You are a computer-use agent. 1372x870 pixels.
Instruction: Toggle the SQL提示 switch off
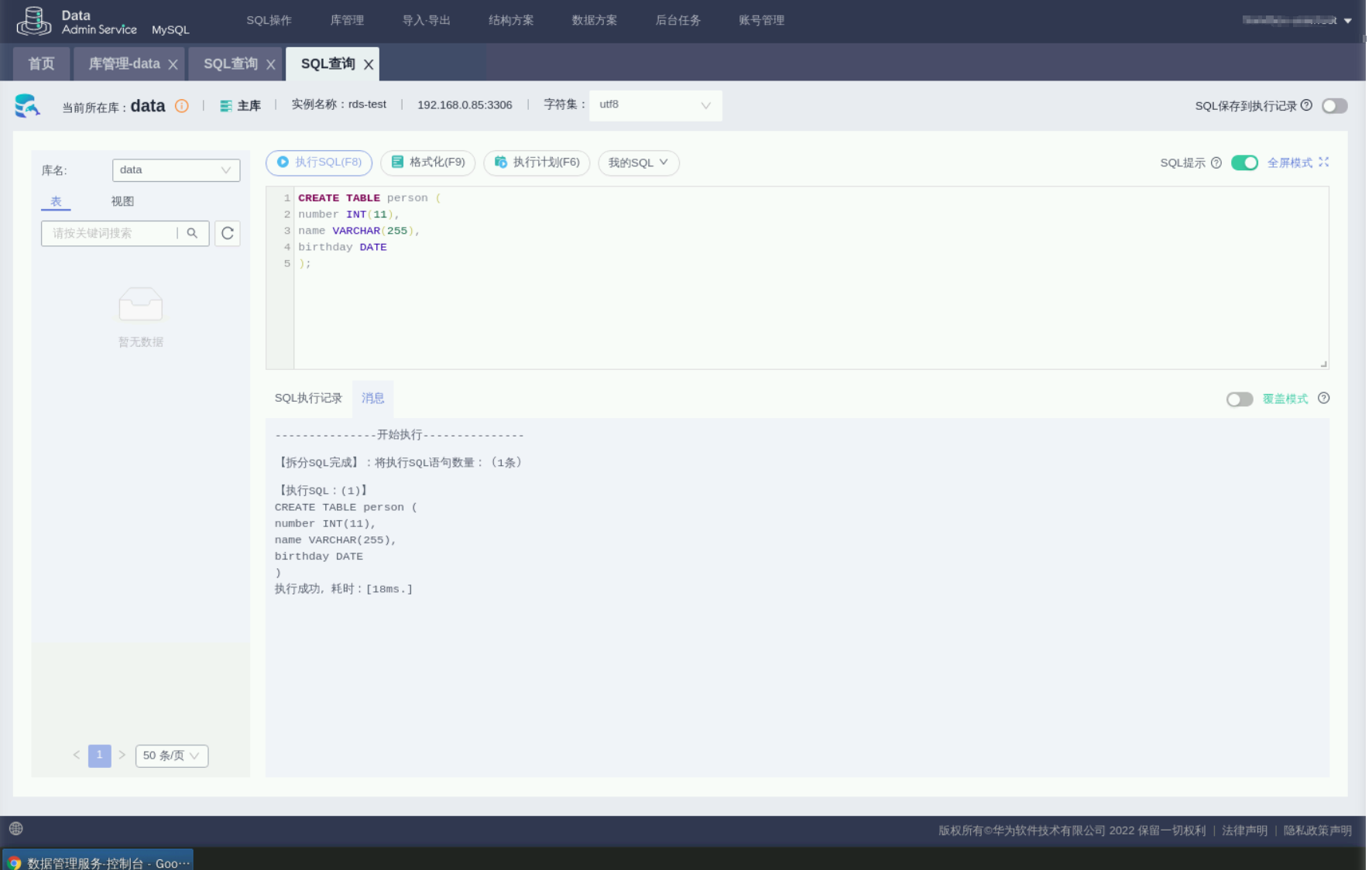point(1244,163)
